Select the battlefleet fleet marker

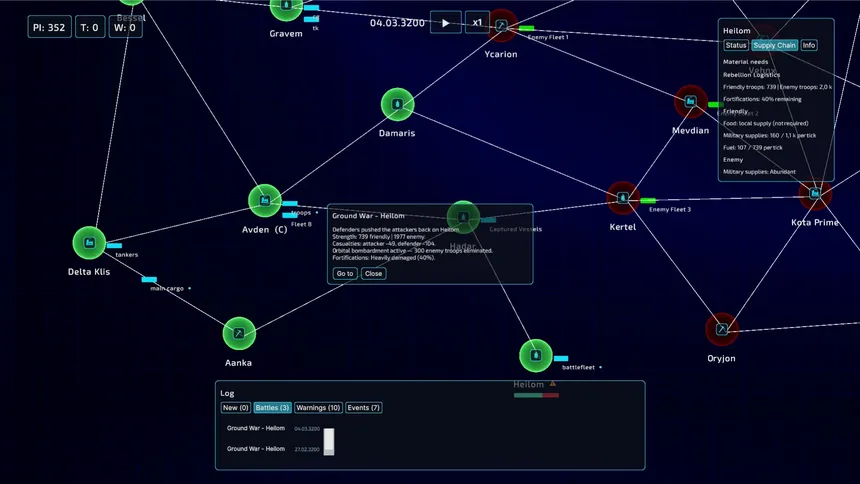tap(561, 358)
